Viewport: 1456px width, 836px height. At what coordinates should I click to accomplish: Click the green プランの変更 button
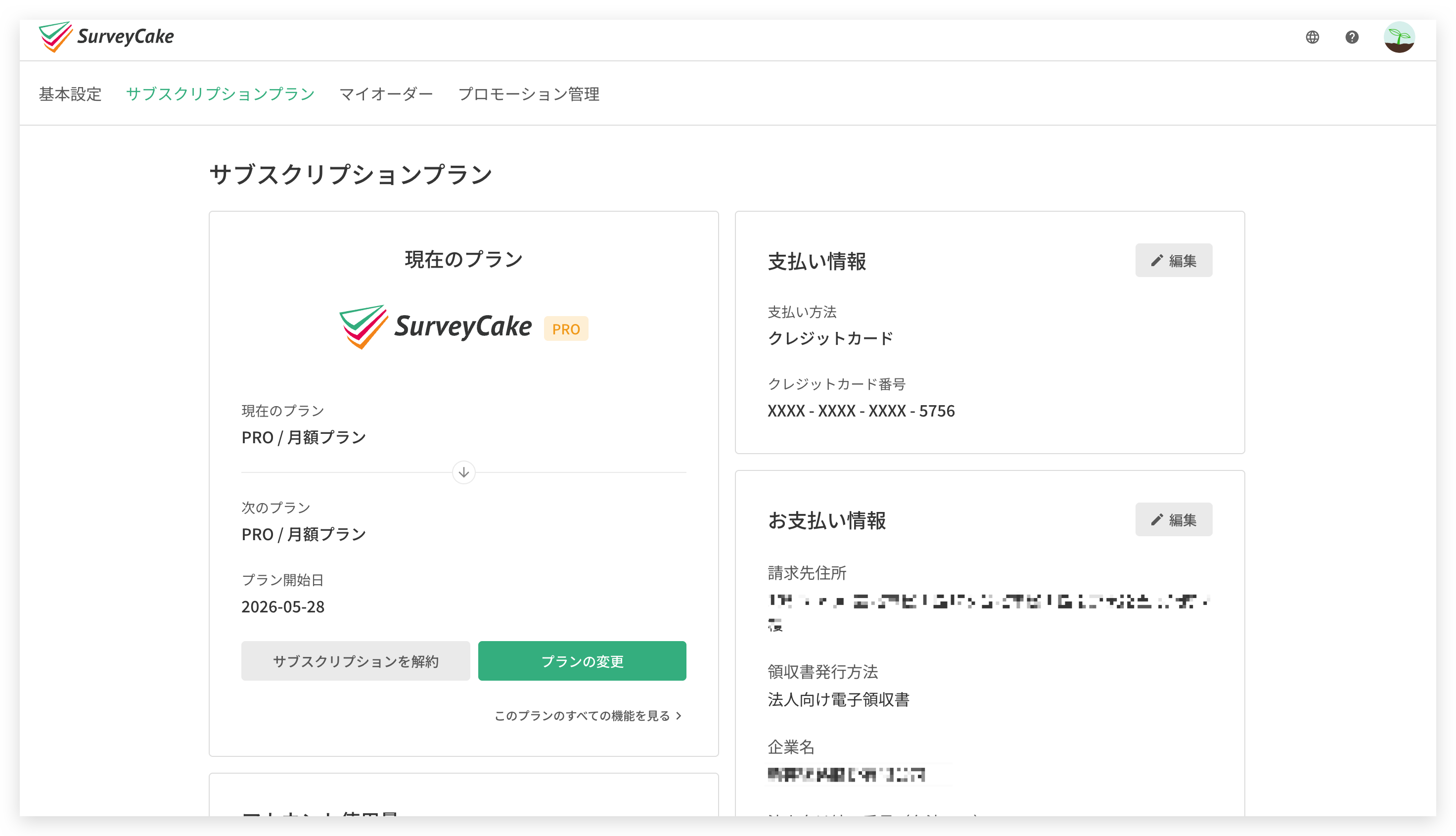[x=582, y=661]
